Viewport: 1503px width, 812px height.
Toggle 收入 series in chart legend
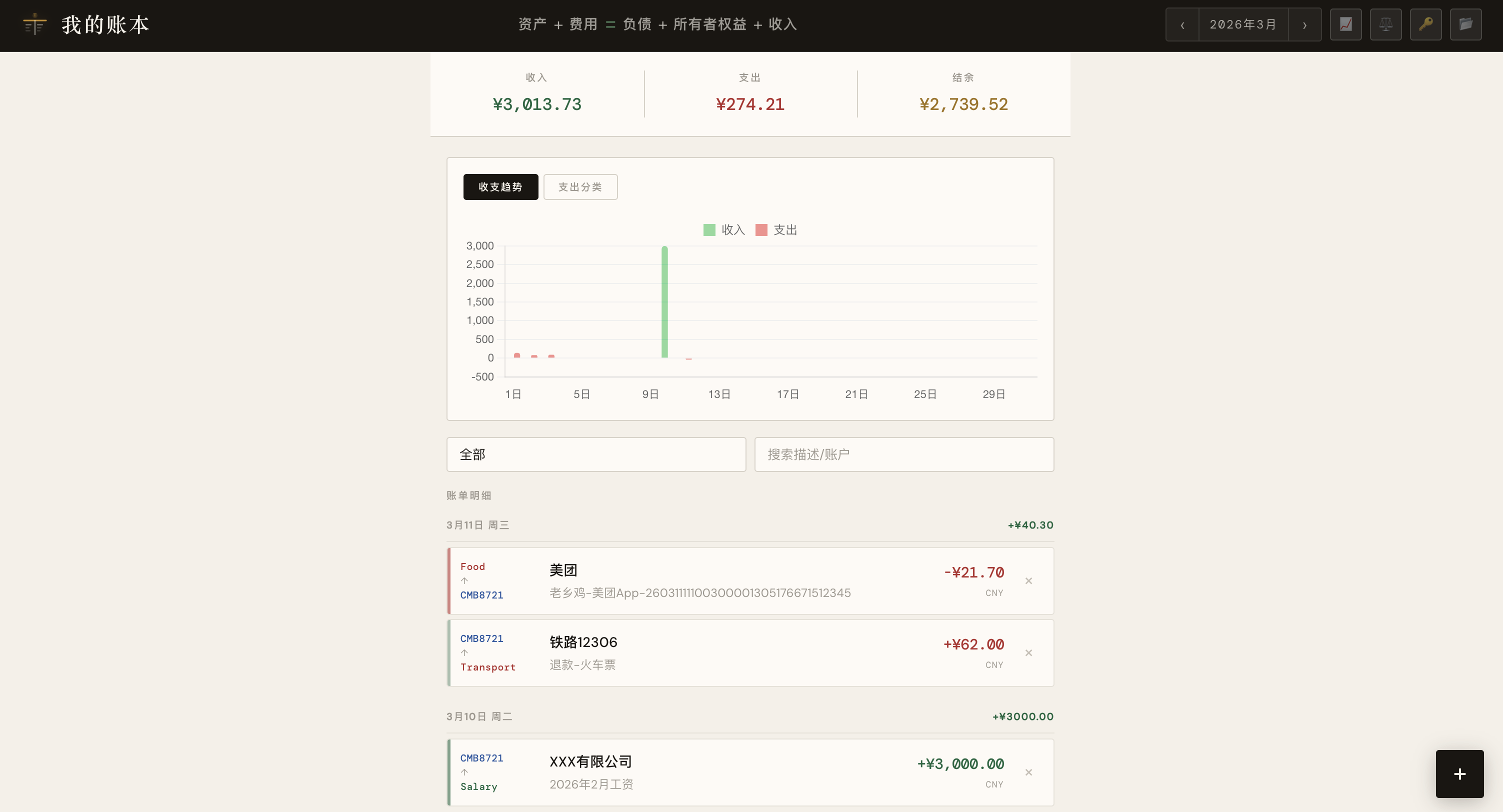(724, 230)
